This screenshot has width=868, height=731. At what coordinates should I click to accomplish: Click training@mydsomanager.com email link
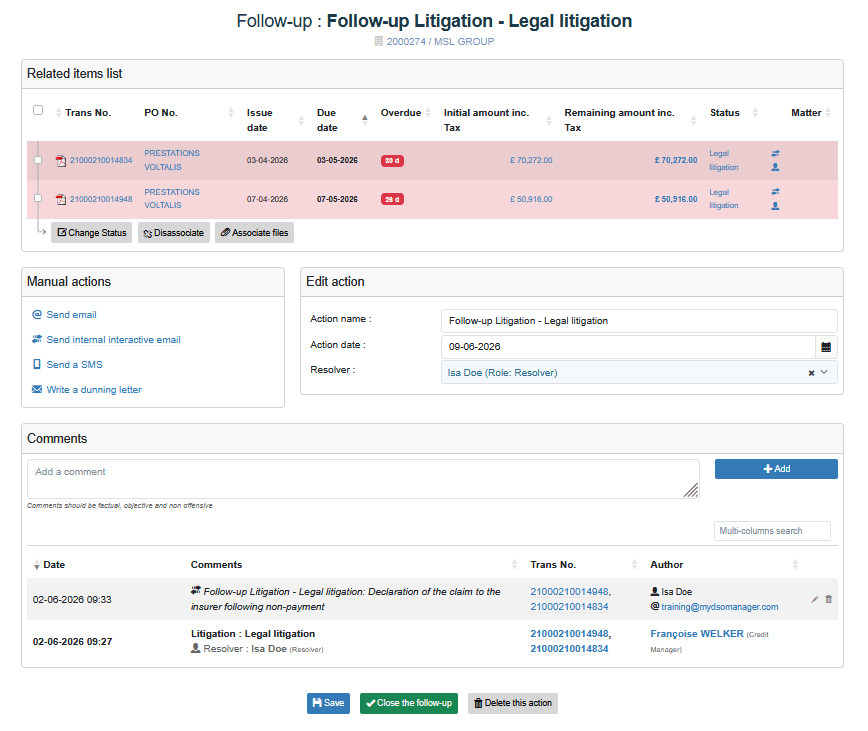pos(720,607)
